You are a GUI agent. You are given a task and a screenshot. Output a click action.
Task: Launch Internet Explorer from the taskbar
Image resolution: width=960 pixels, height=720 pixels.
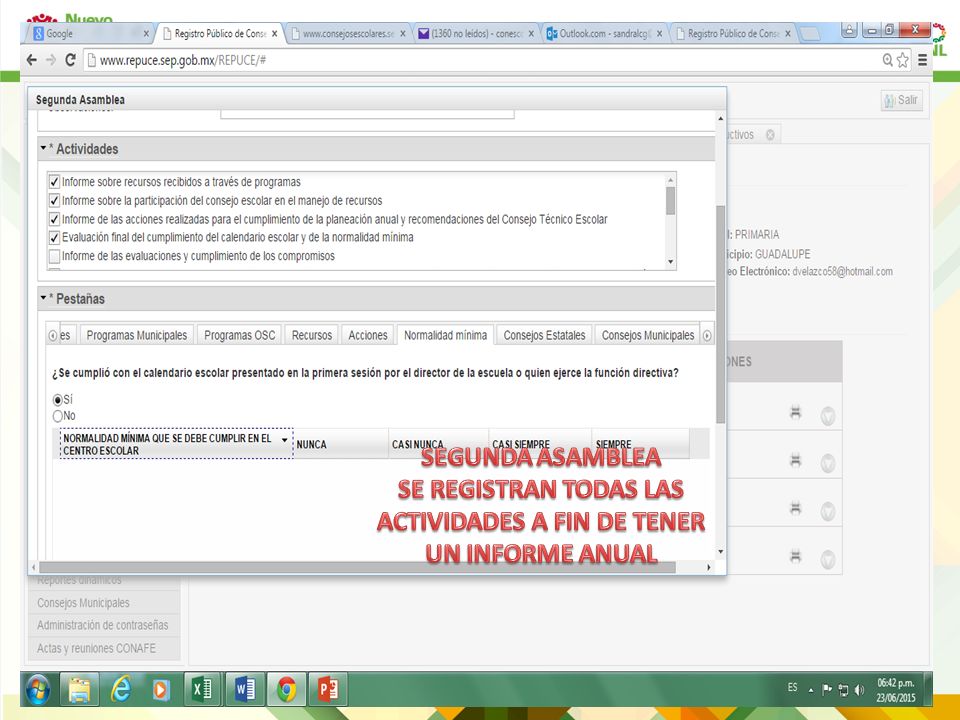click(121, 690)
